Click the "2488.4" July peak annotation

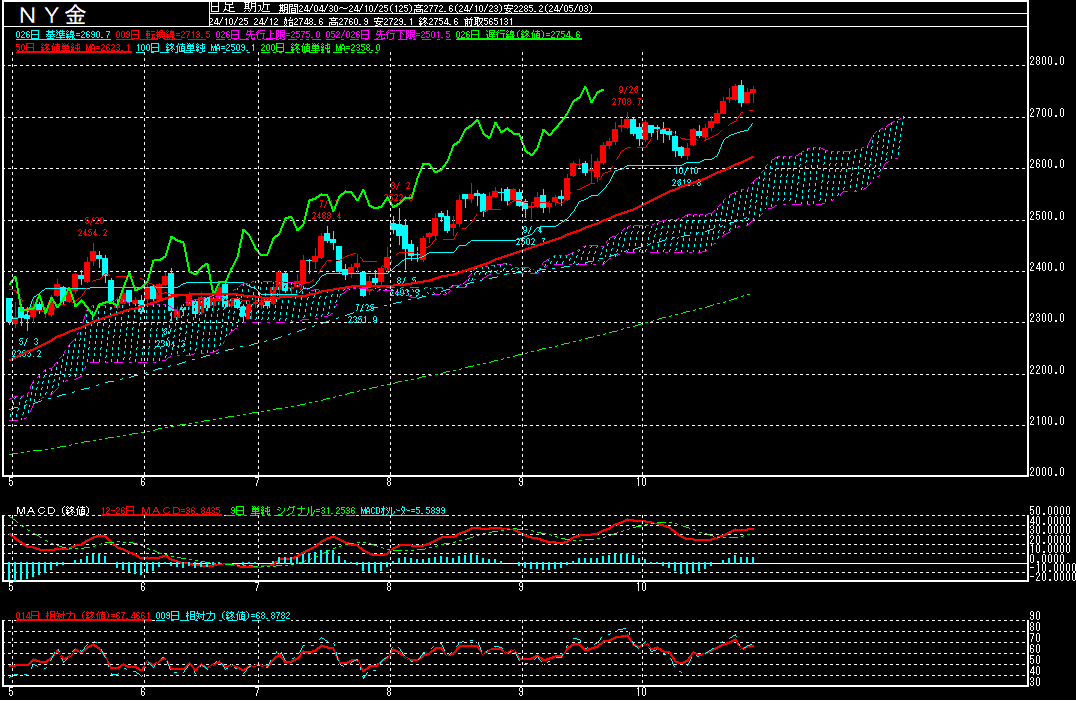click(326, 216)
